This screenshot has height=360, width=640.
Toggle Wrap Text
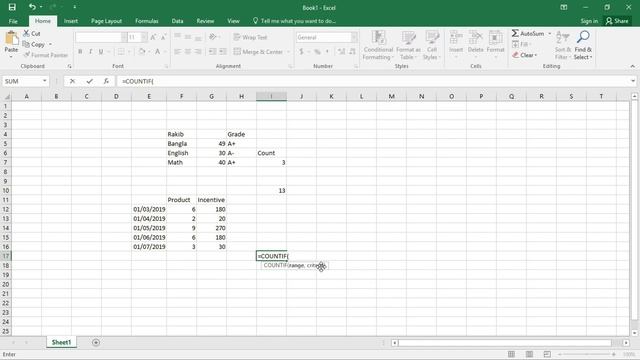click(250, 37)
